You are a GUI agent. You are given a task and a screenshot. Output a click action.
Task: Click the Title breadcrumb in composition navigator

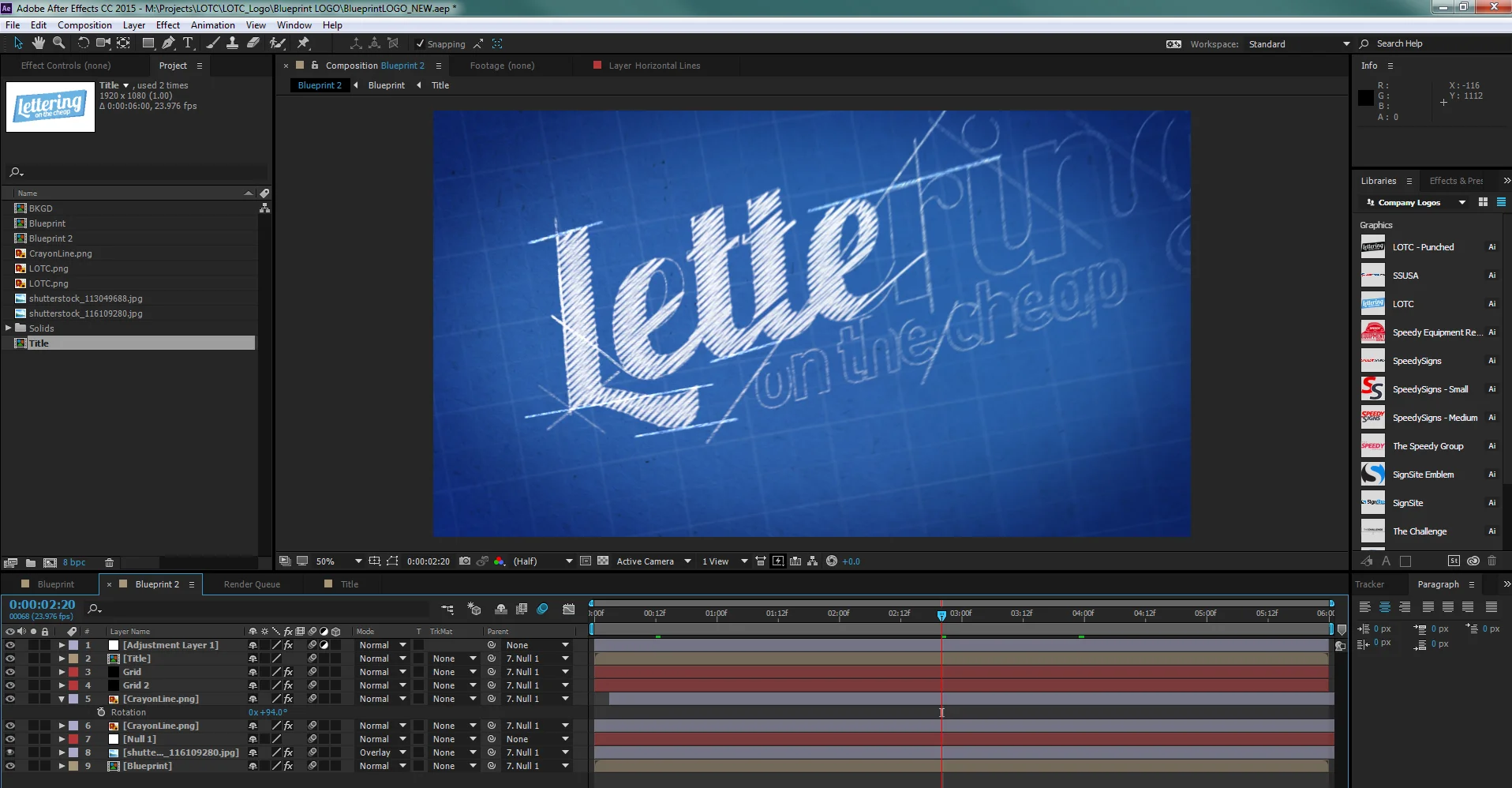pyautogui.click(x=440, y=85)
